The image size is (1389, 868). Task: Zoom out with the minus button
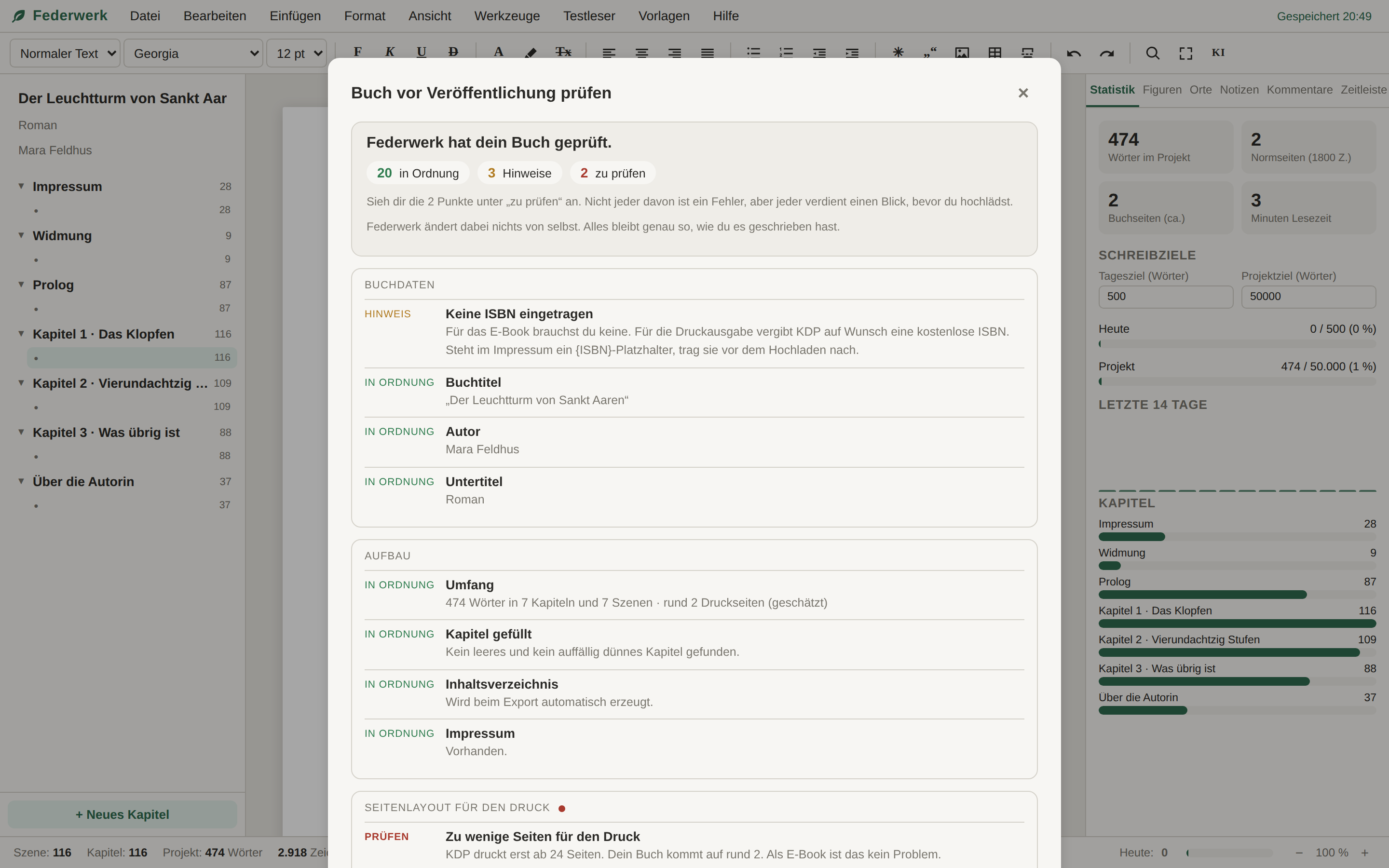pyautogui.click(x=1299, y=853)
